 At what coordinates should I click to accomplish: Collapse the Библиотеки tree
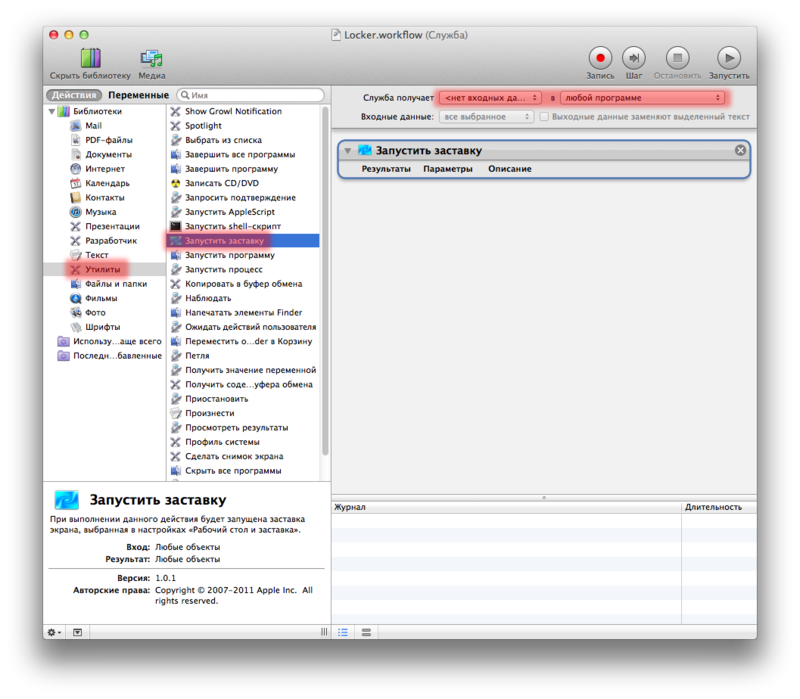pyautogui.click(x=52, y=111)
